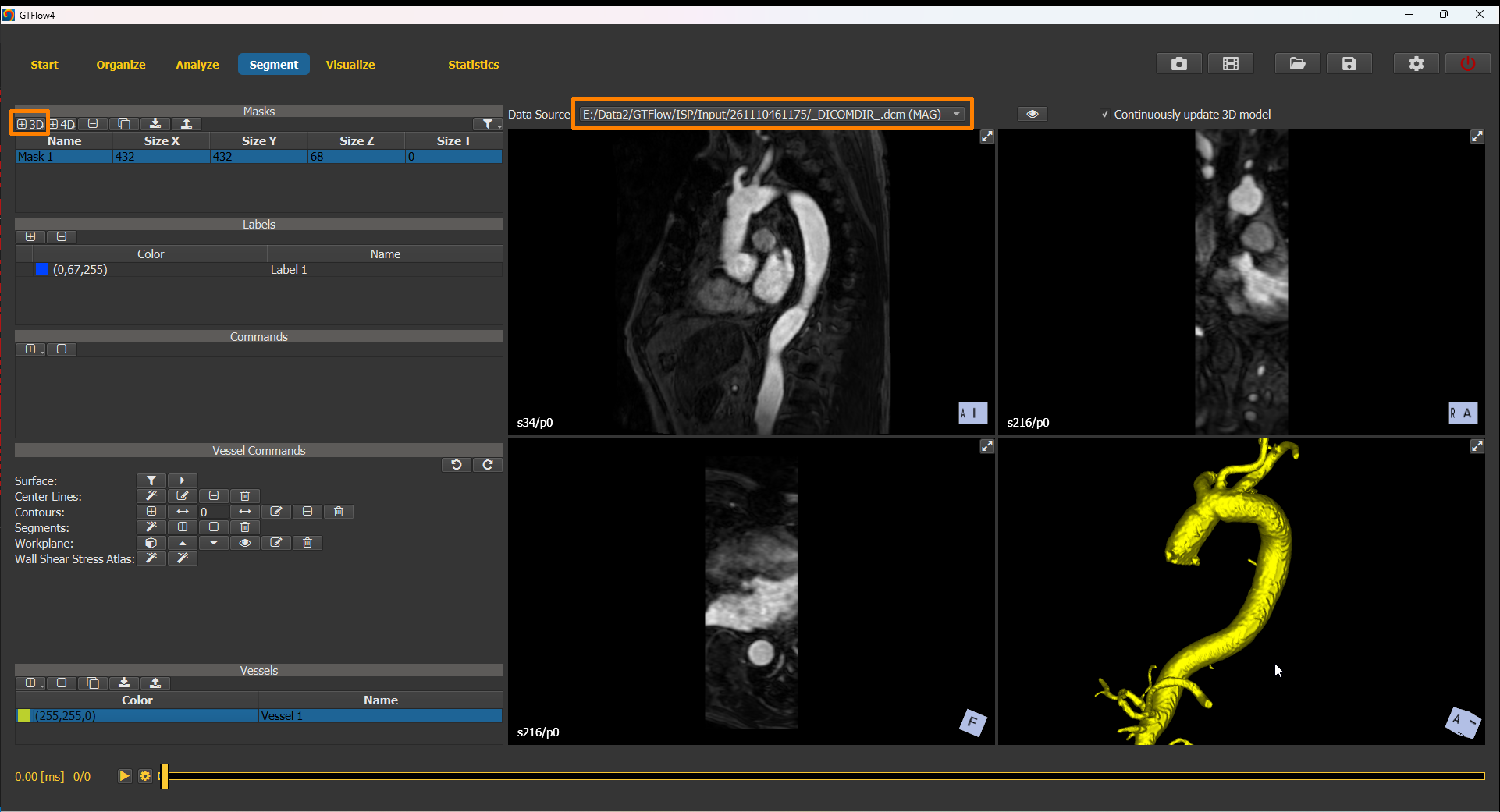The height and width of the screenshot is (812, 1500).
Task: Switch to the Visualize tab
Action: (x=350, y=65)
